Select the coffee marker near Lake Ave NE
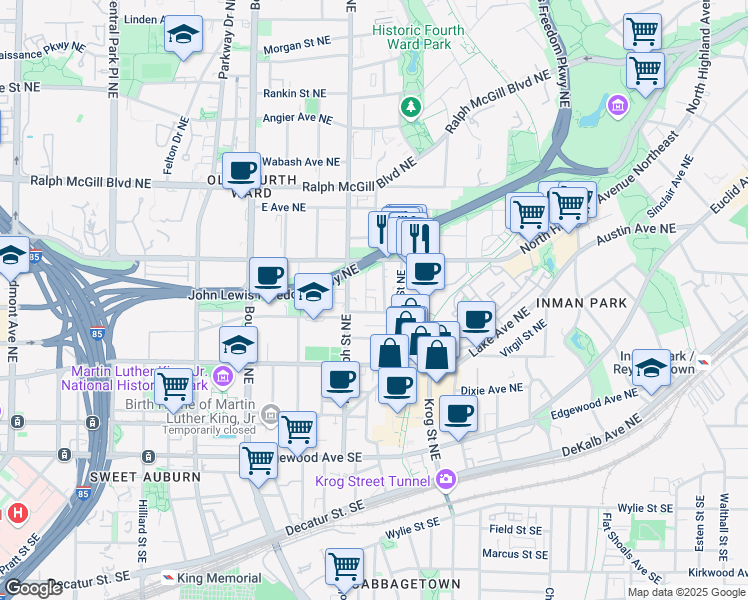Screen dimensions: 748x600 coord(477,323)
